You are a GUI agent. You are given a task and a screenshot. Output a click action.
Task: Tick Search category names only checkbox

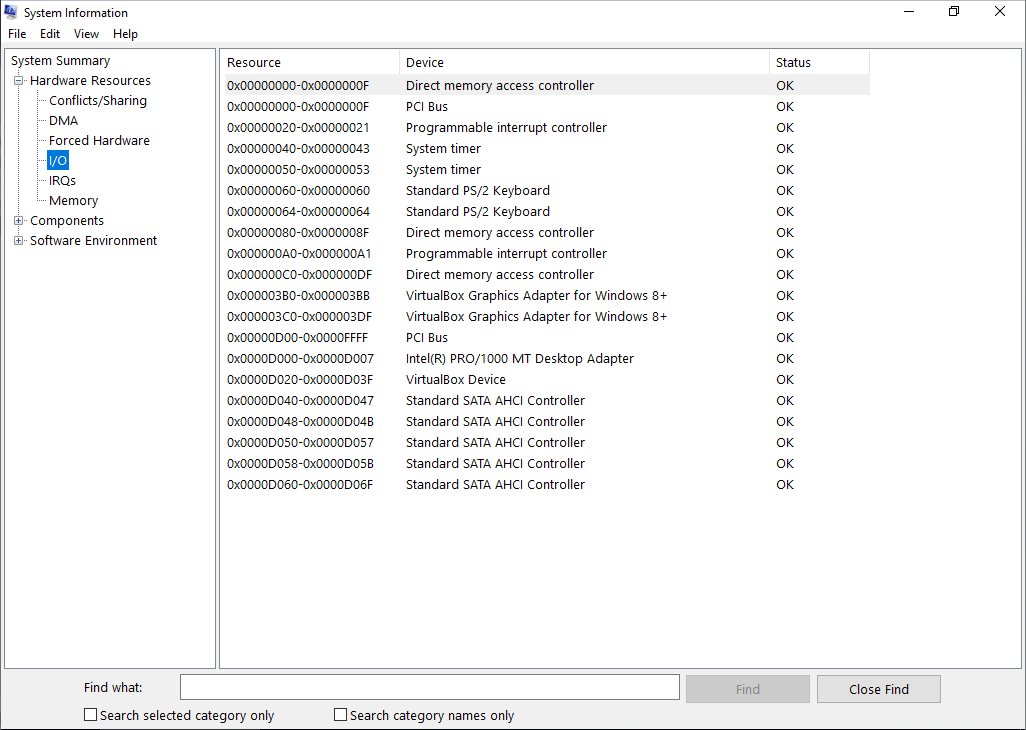340,715
